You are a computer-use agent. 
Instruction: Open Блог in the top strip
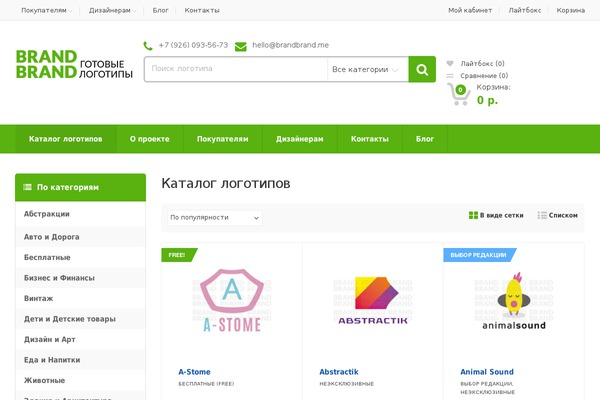(160, 10)
